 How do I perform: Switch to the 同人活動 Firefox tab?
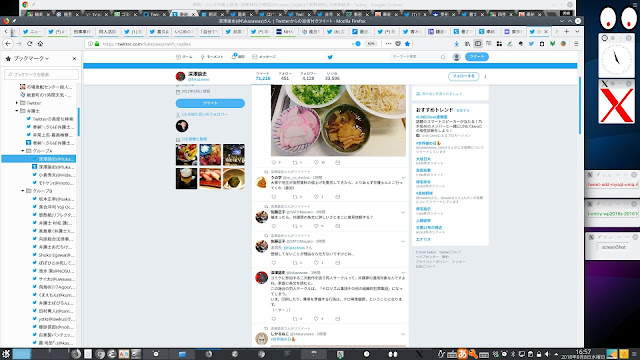click(107, 31)
